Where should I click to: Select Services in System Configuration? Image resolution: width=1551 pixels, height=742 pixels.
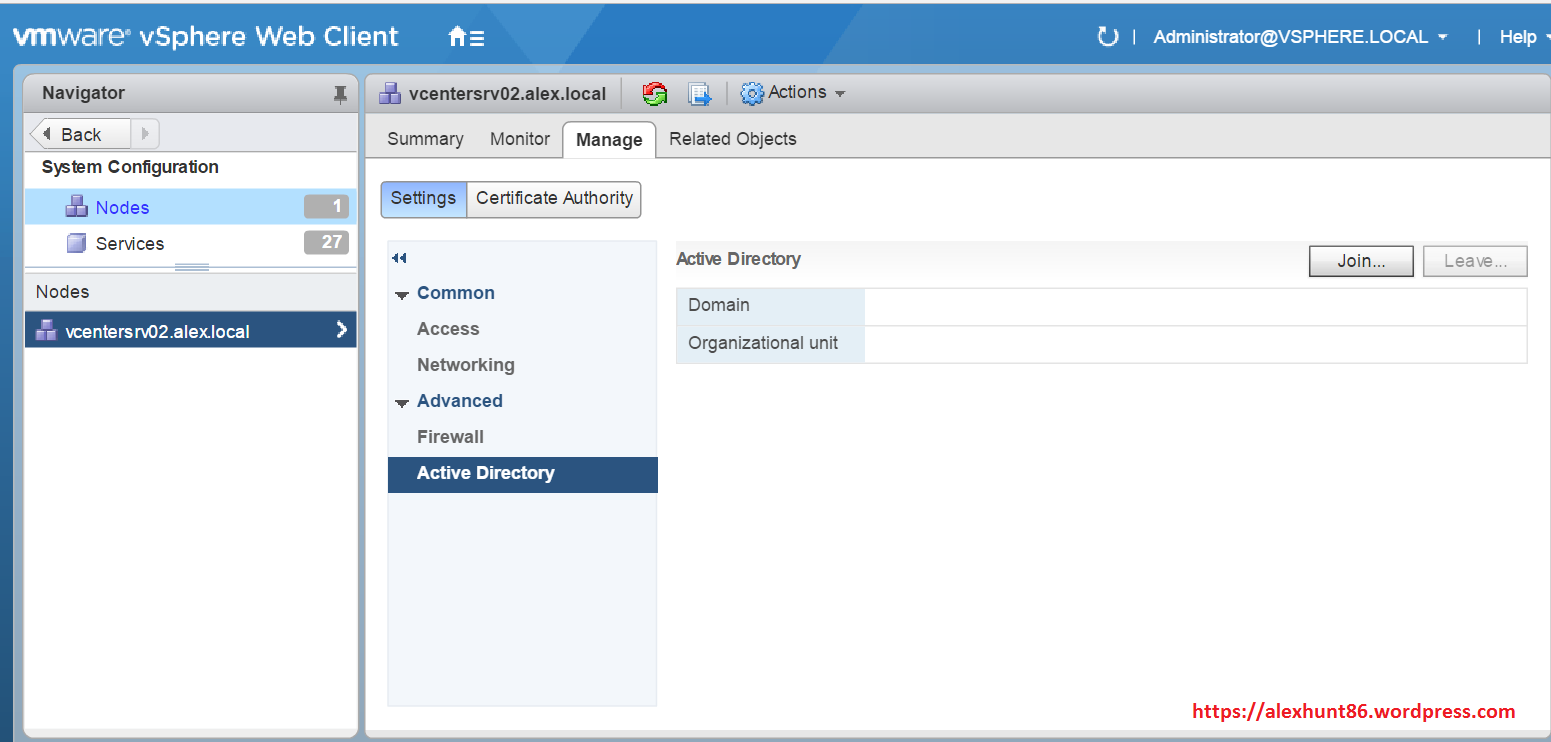pos(129,243)
